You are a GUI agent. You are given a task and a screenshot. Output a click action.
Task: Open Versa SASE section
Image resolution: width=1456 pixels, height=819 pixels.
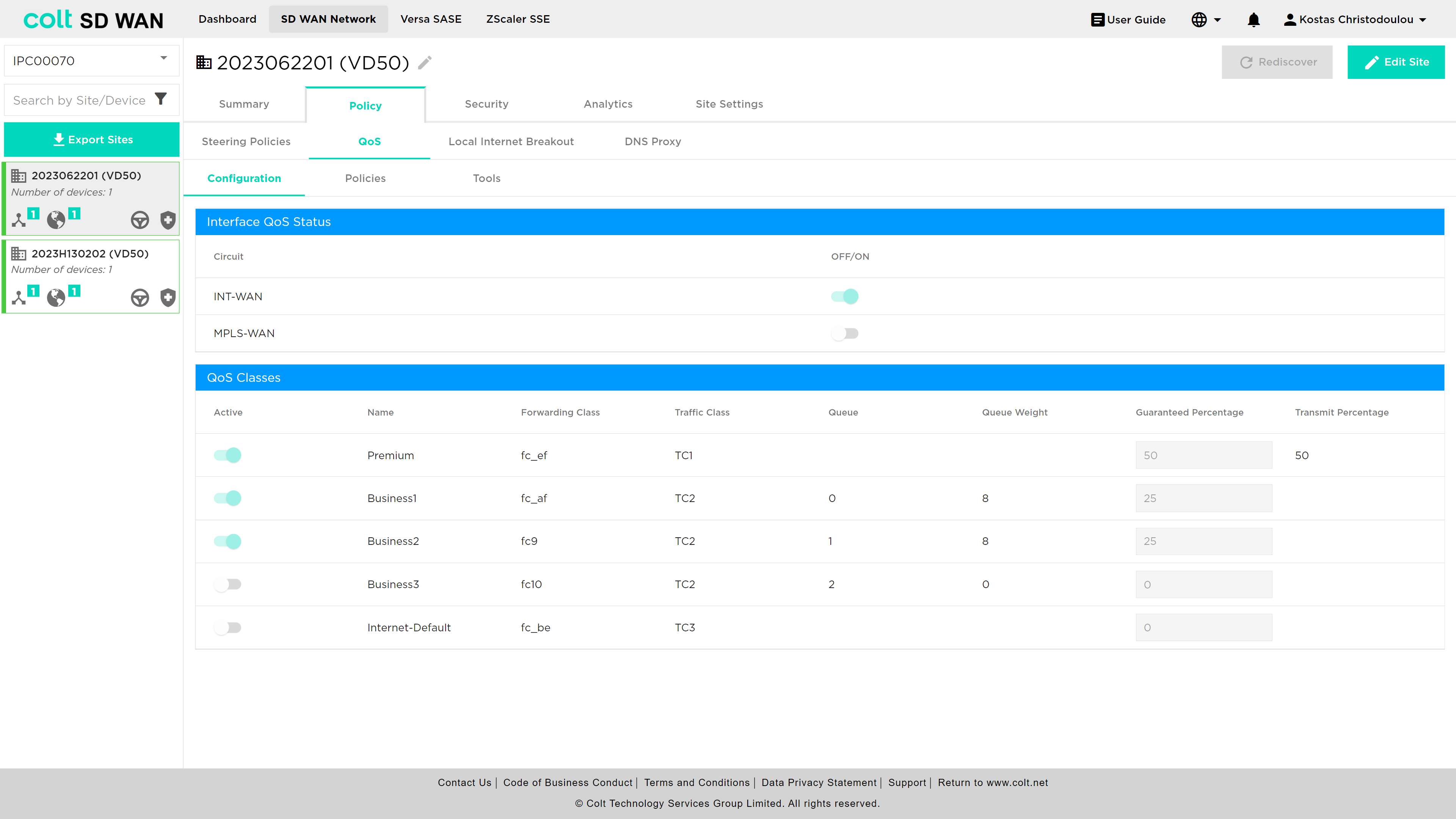point(431,19)
